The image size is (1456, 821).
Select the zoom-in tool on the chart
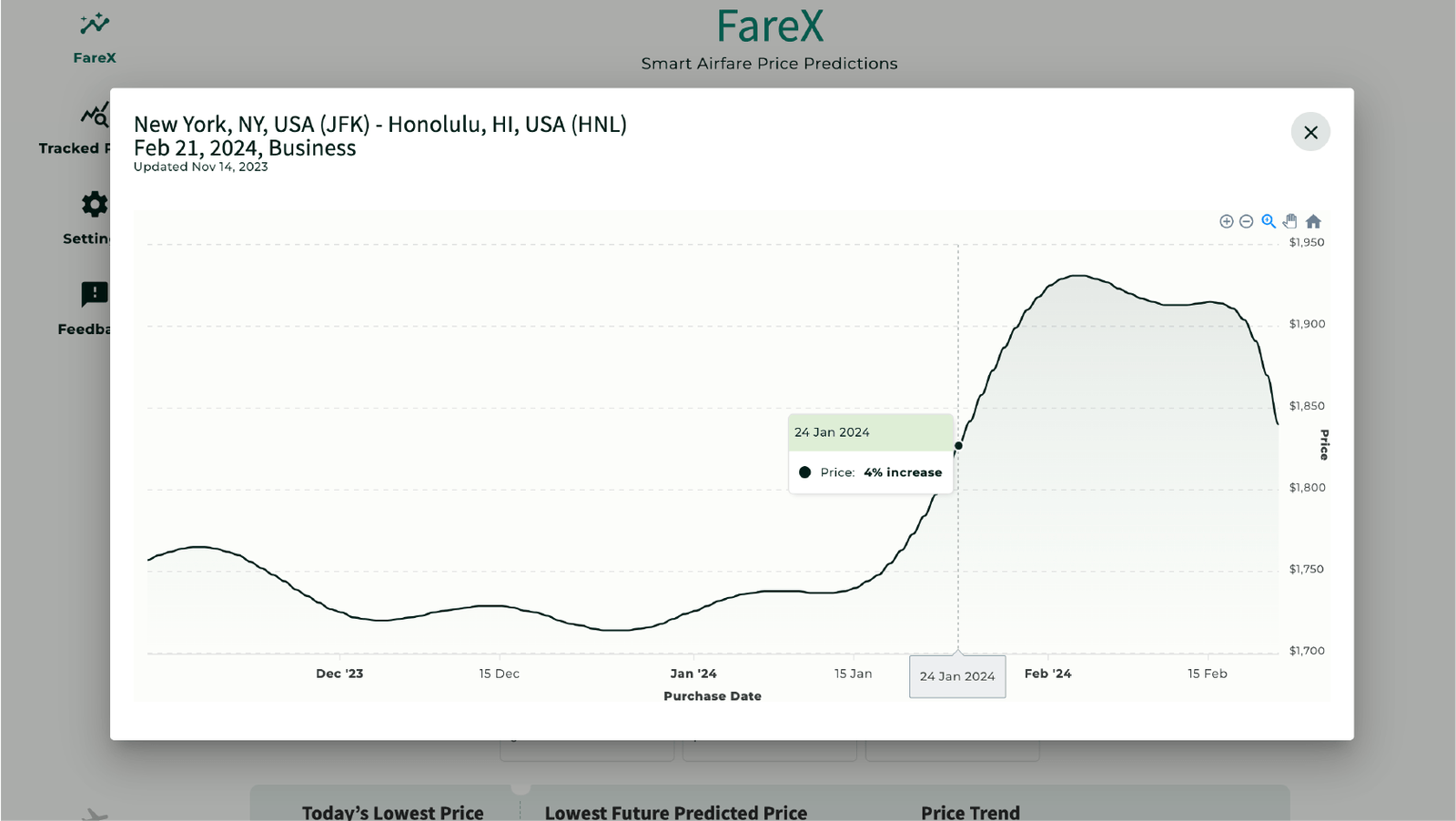pos(1227,221)
